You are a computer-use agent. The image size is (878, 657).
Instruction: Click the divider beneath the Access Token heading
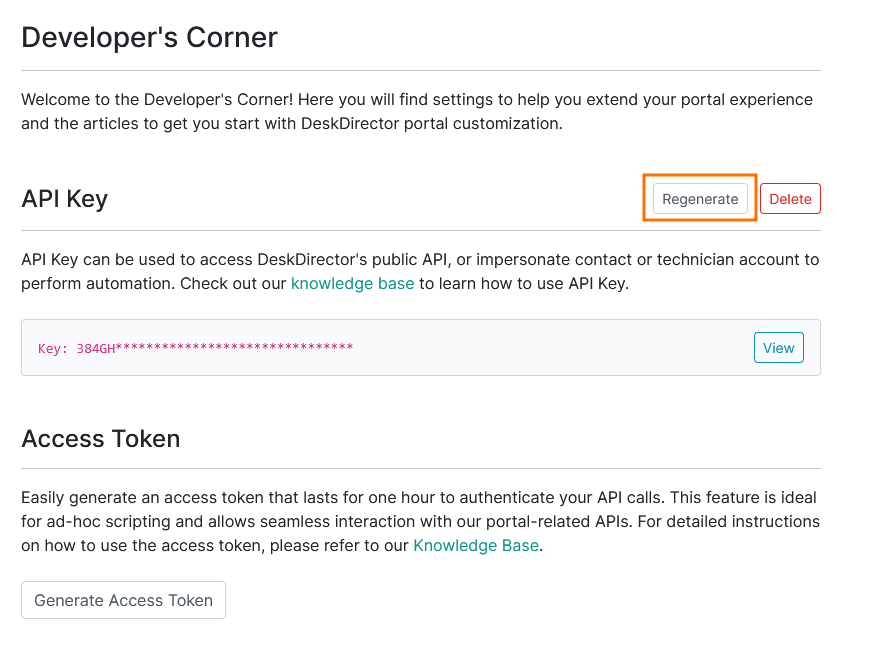420,468
